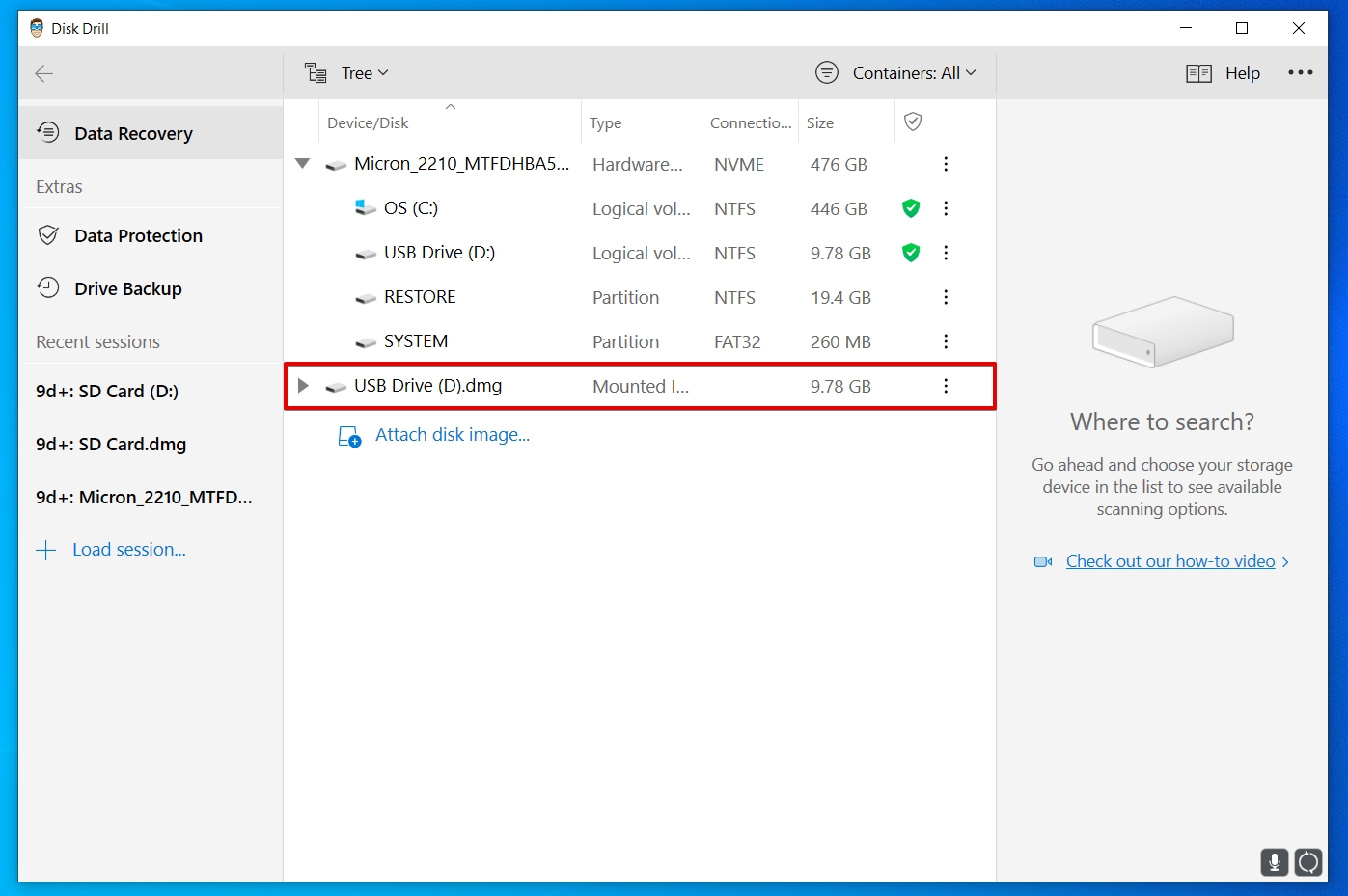Click the Load session... link
The image size is (1348, 896).
click(129, 549)
